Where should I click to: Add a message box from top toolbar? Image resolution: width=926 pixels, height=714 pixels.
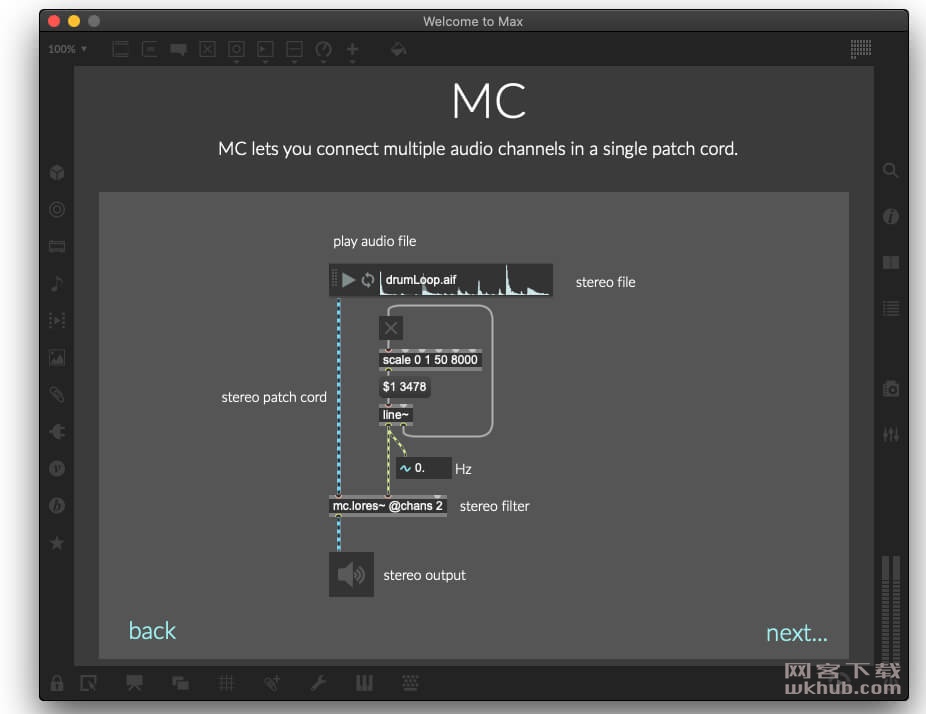(149, 49)
